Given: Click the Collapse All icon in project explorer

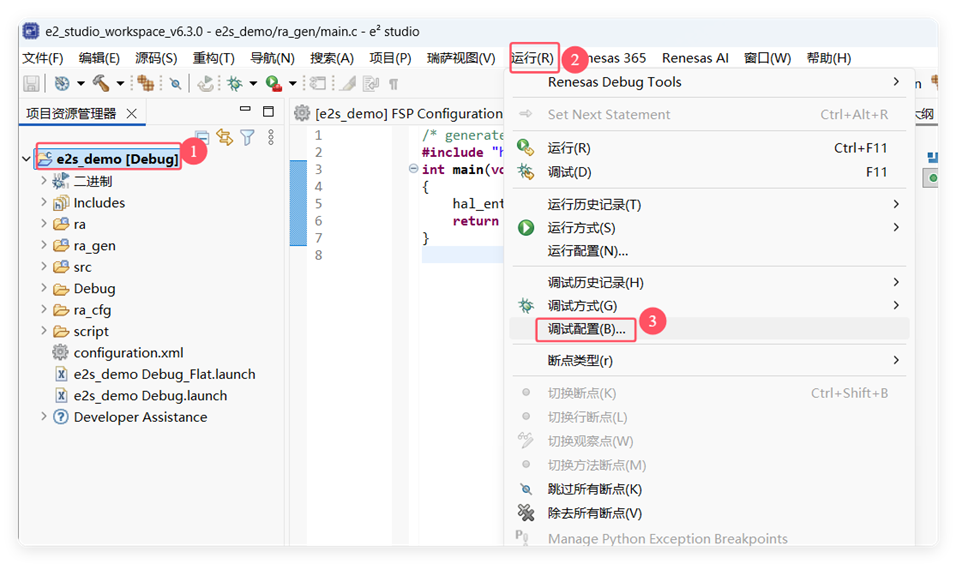Looking at the screenshot, I should [x=202, y=137].
